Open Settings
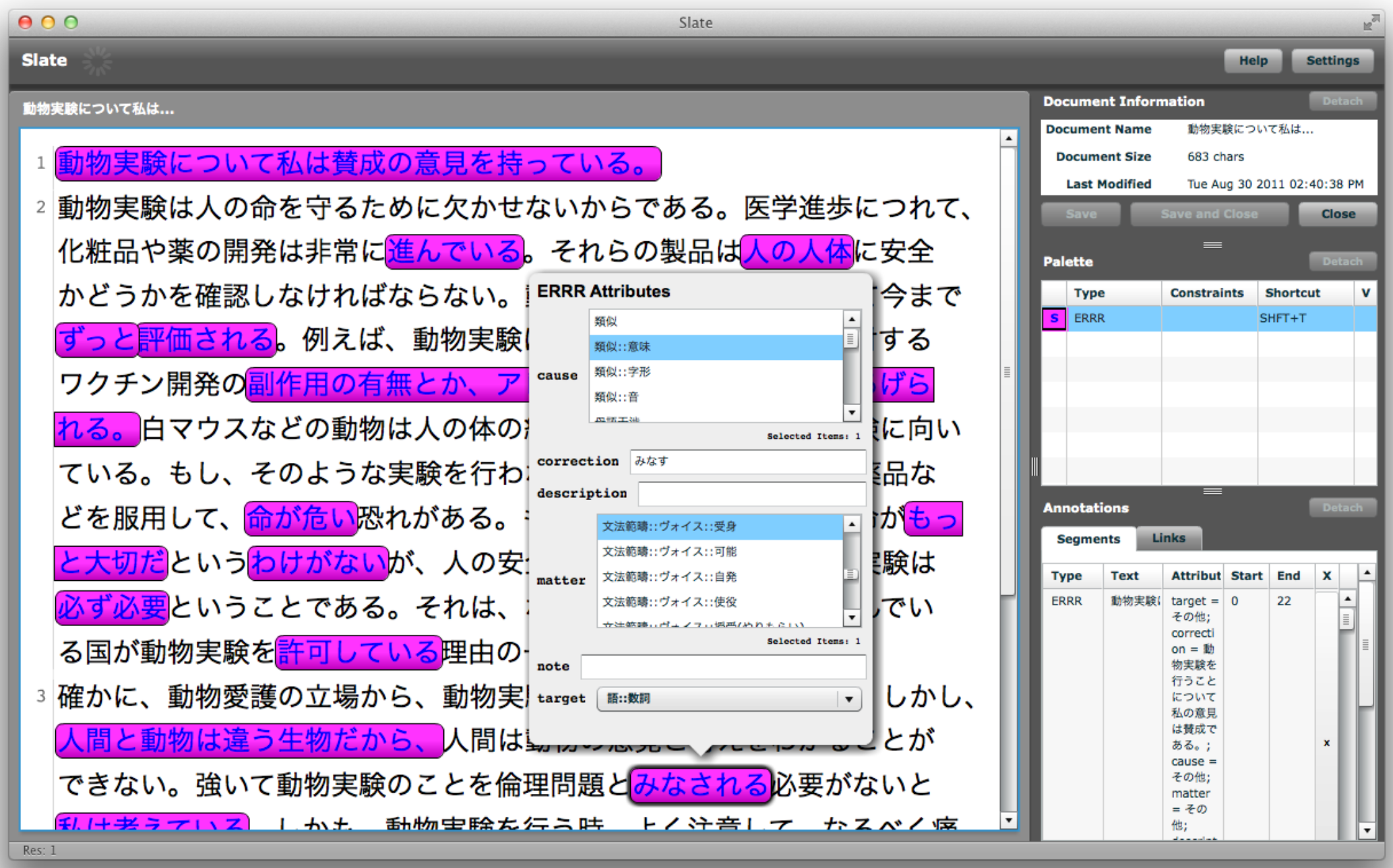The height and width of the screenshot is (868, 1393). point(1332,61)
